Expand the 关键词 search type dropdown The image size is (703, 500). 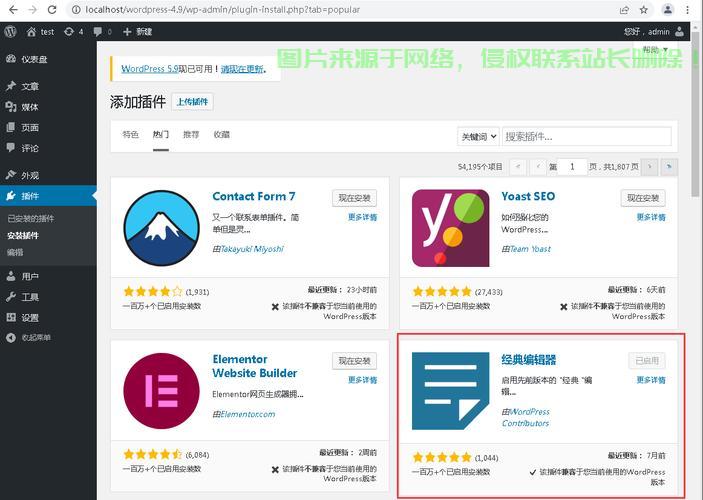478,136
